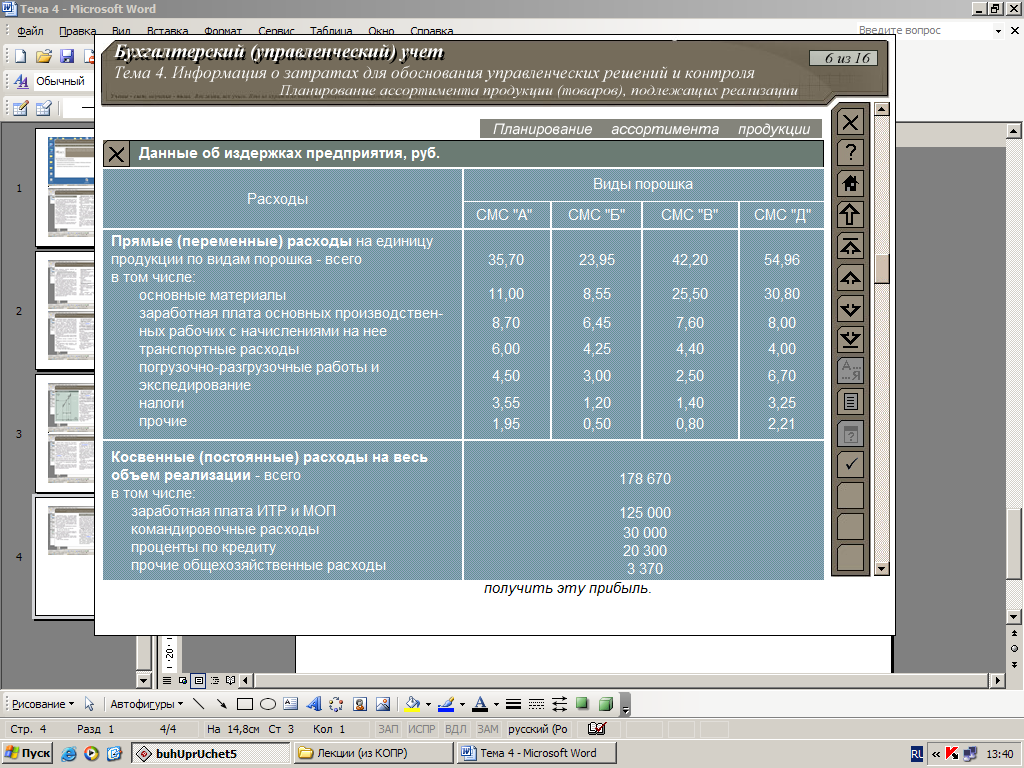Open the Окно menu
Screen dimensions: 1024x768
(381, 31)
